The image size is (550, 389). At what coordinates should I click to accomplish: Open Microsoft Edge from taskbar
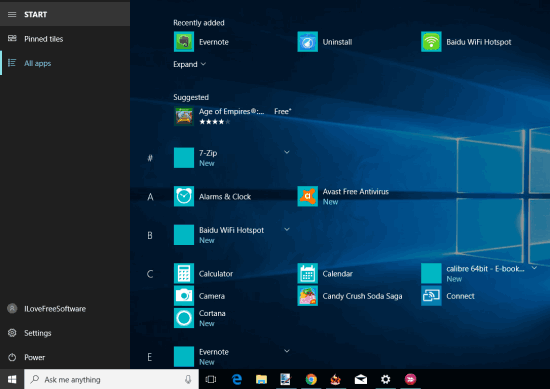point(237,379)
